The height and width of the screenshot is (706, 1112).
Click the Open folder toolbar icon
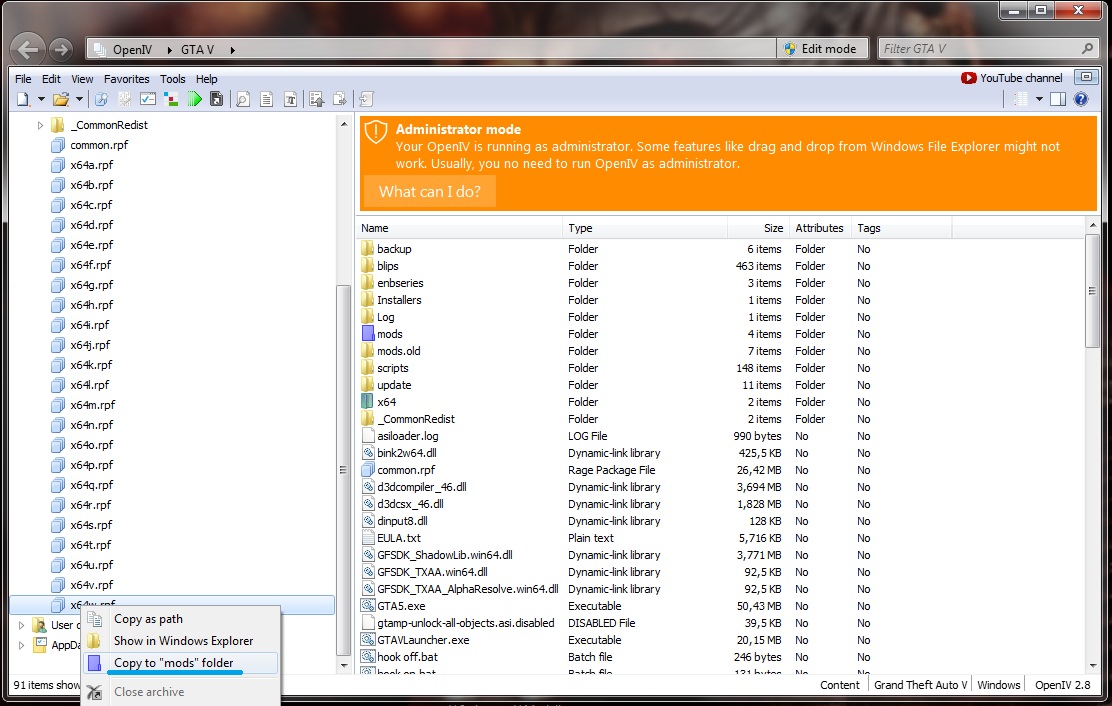tap(61, 99)
